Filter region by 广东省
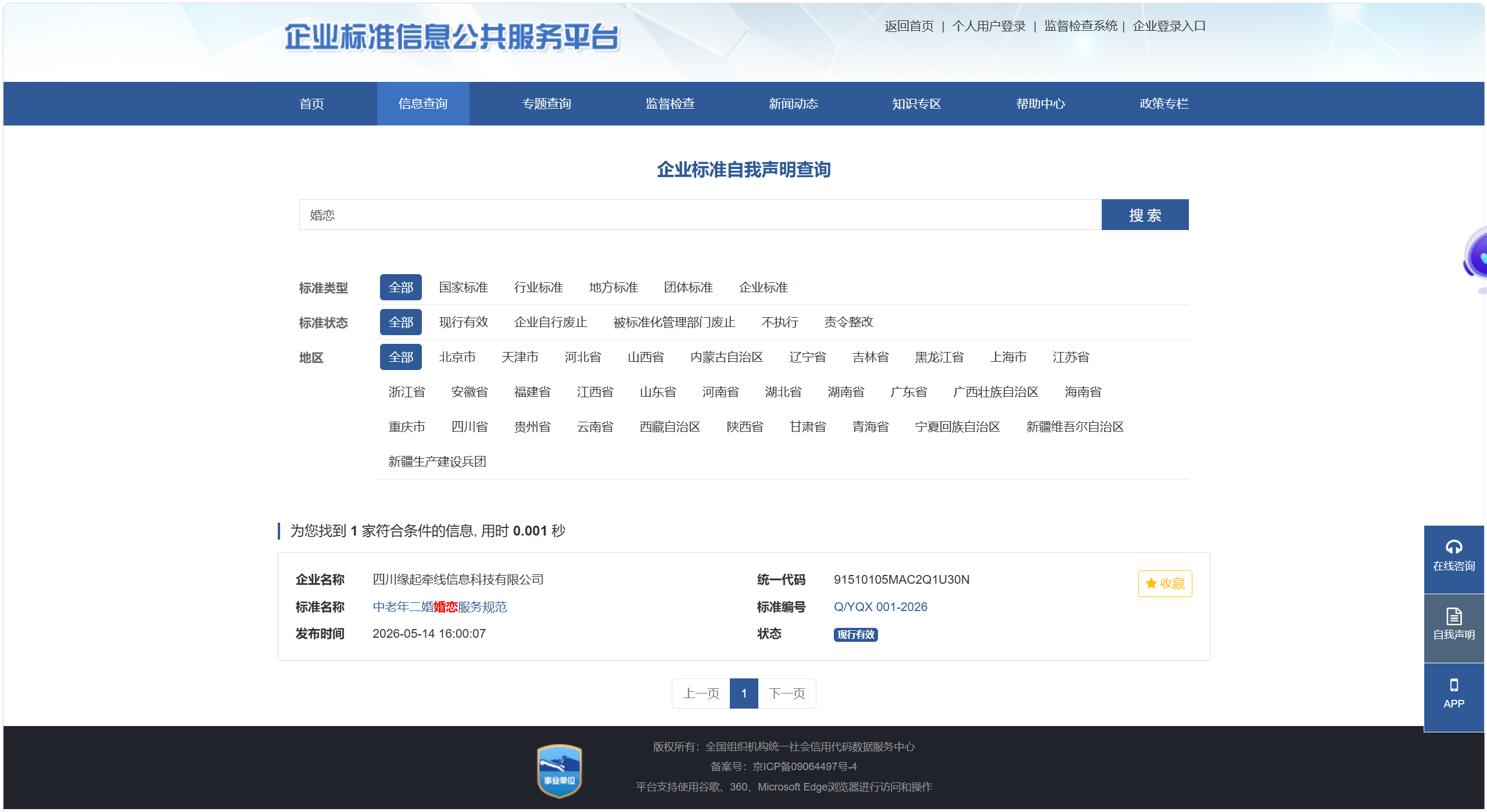Screen dimensions: 1487x812 (x=909, y=392)
